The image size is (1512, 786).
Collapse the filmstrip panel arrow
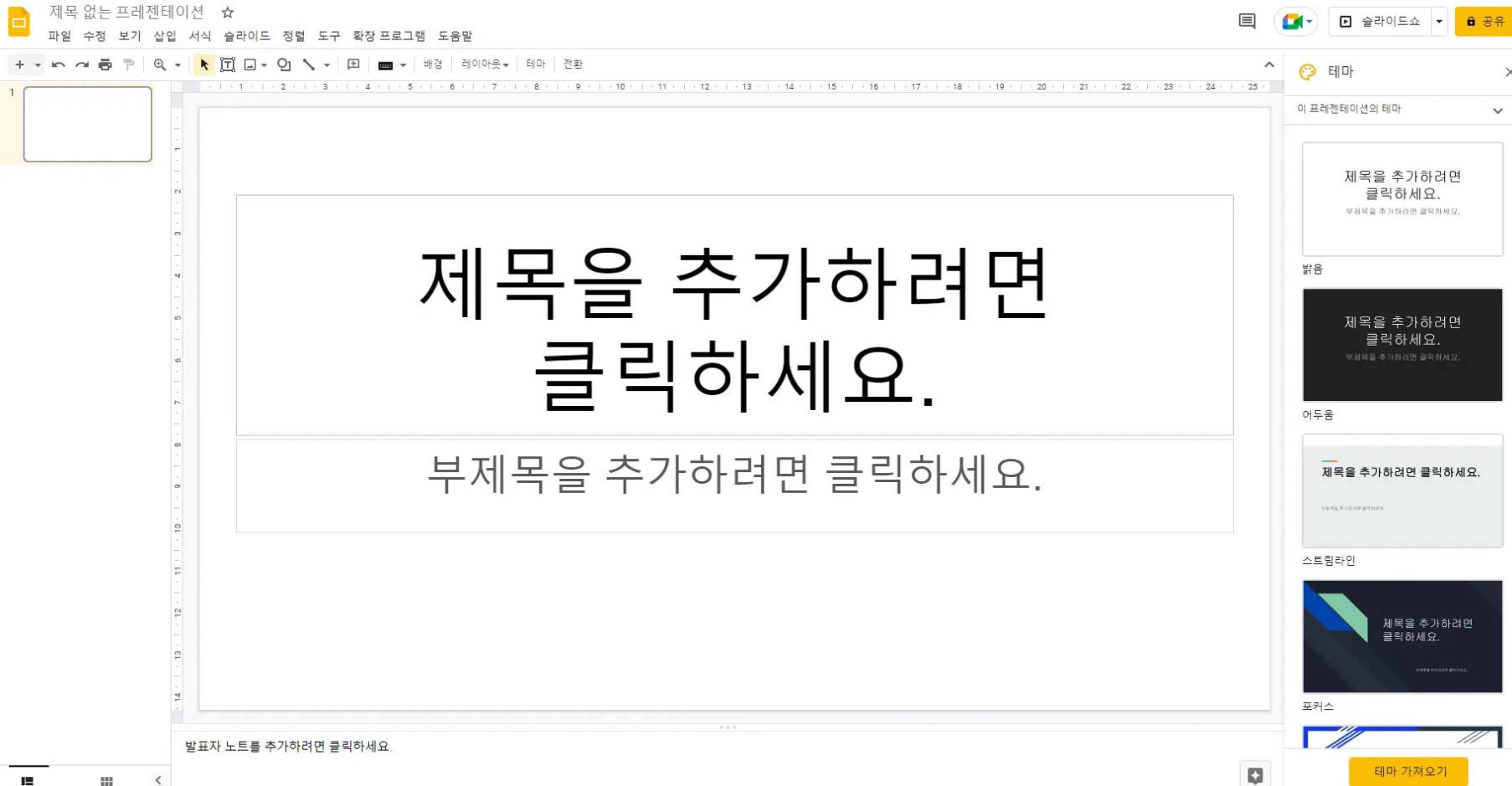(x=158, y=780)
